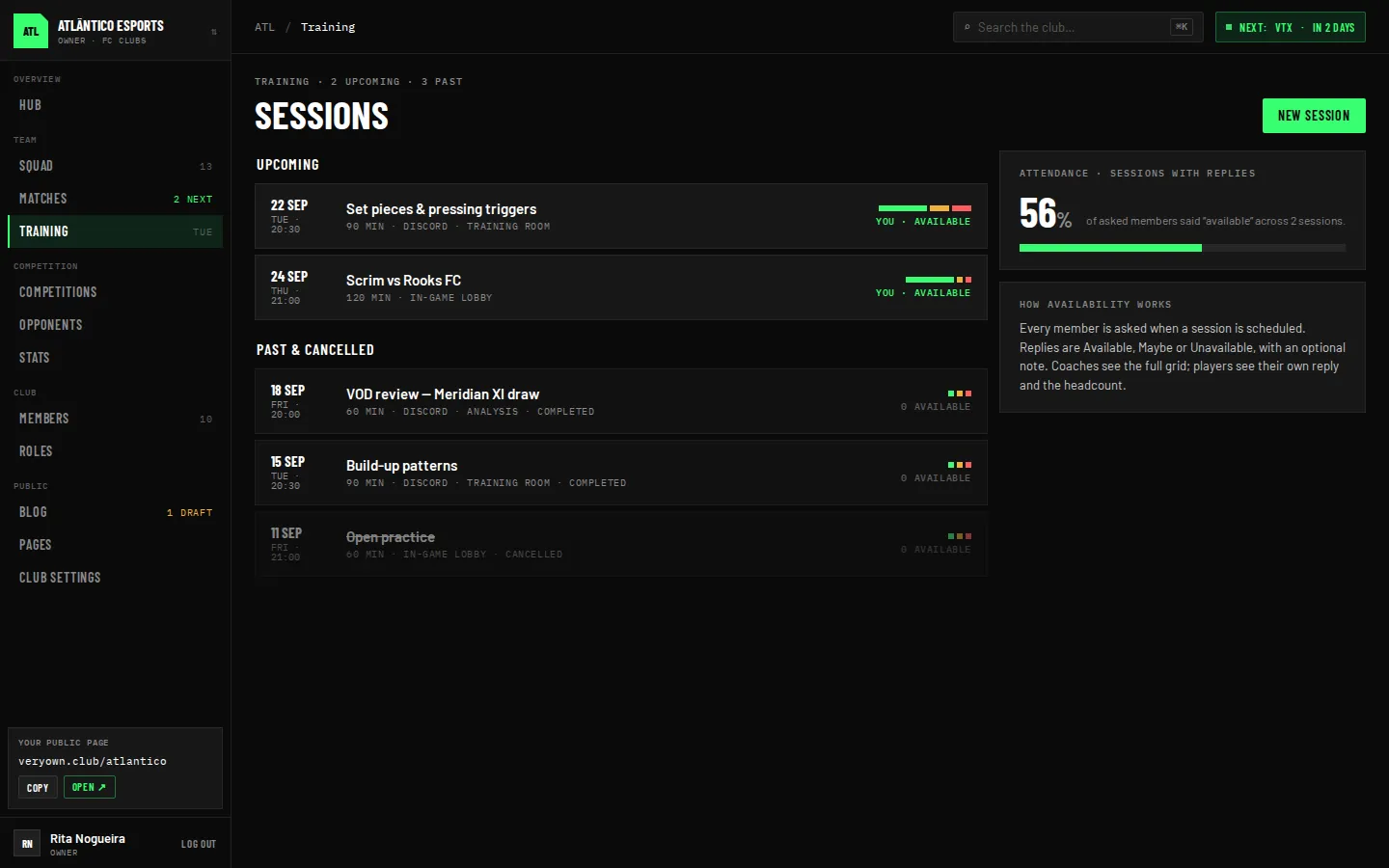1389x868 pixels.
Task: Click the search magnifier icon
Action: point(967,27)
